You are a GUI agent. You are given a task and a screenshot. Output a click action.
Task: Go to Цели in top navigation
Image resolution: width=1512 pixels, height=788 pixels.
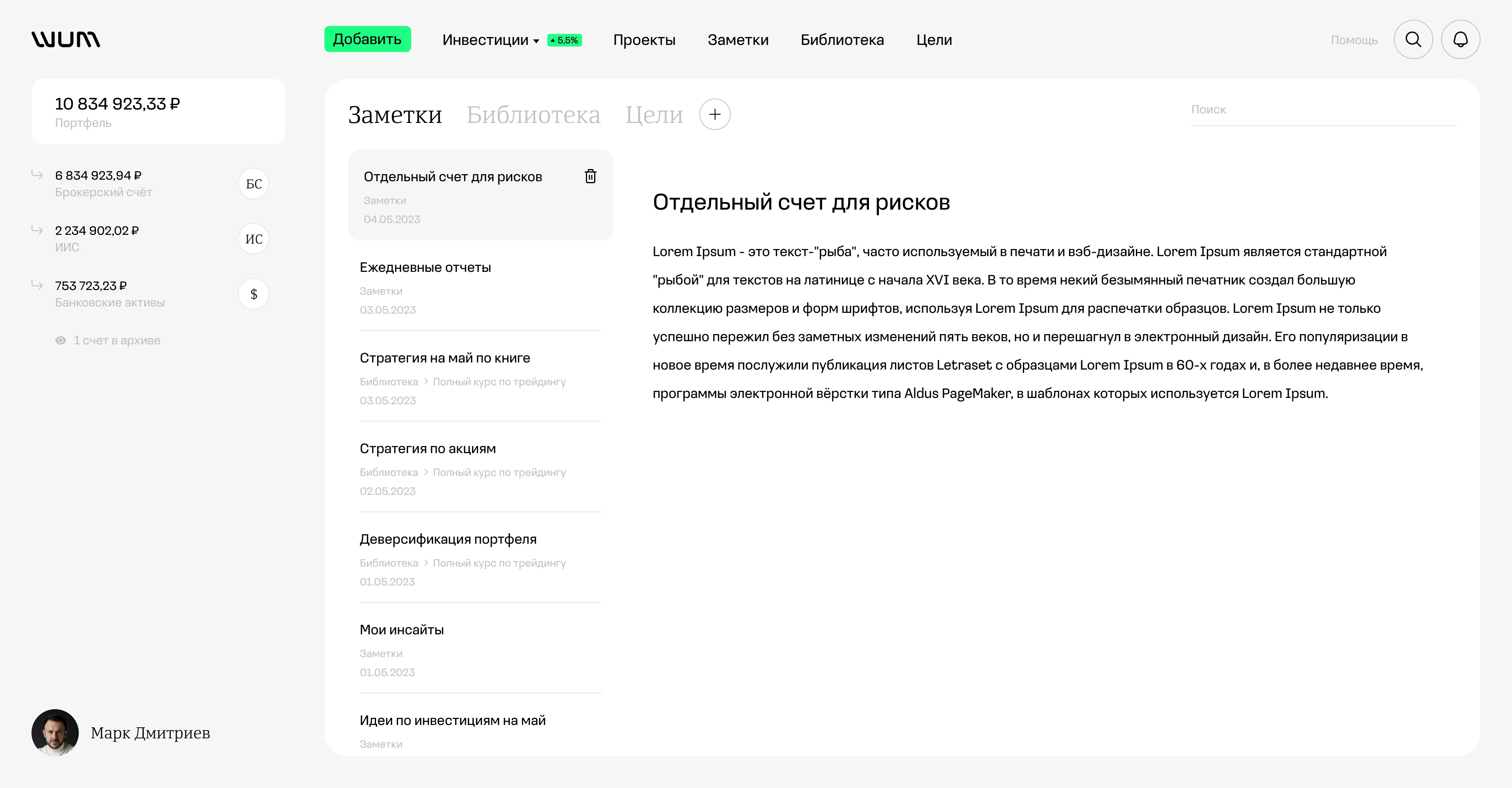(934, 40)
